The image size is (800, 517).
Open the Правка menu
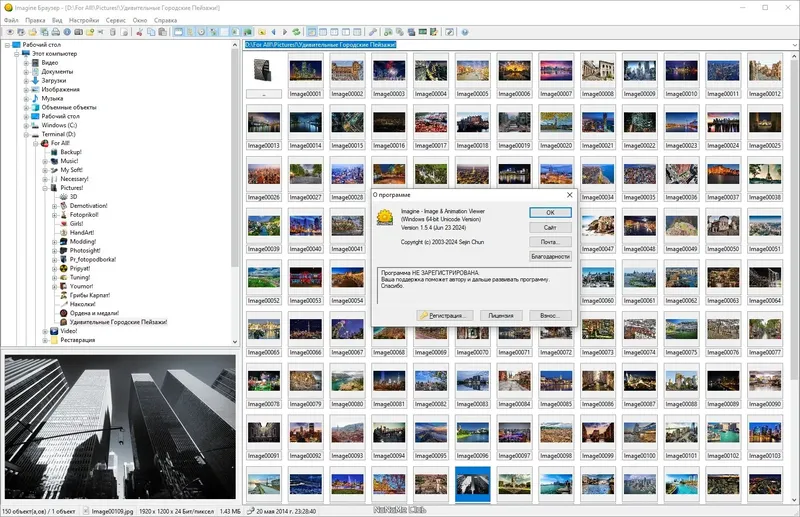(35, 20)
